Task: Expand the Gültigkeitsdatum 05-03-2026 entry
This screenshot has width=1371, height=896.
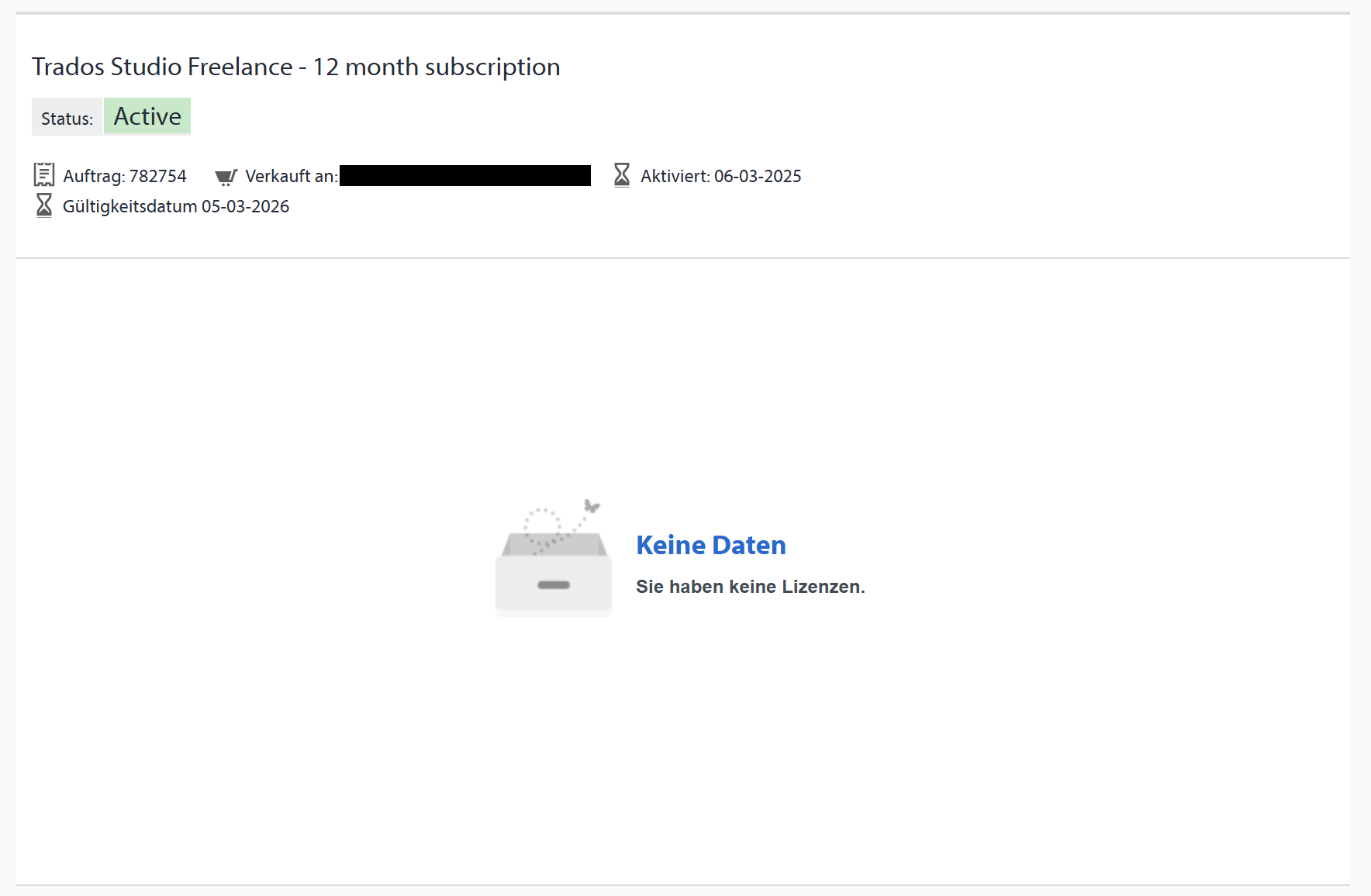Action: (x=176, y=205)
